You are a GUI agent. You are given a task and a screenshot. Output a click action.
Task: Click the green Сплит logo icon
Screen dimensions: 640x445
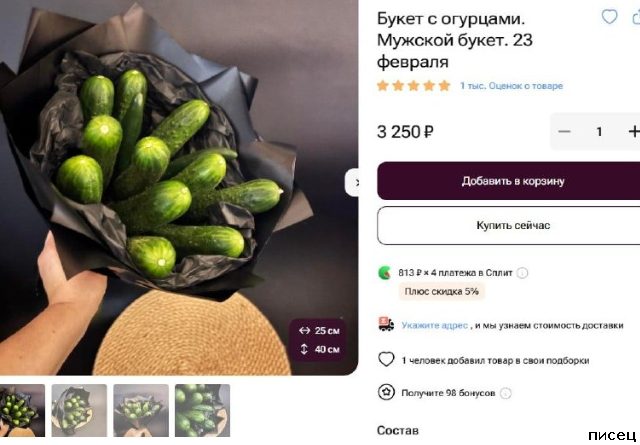(384, 272)
